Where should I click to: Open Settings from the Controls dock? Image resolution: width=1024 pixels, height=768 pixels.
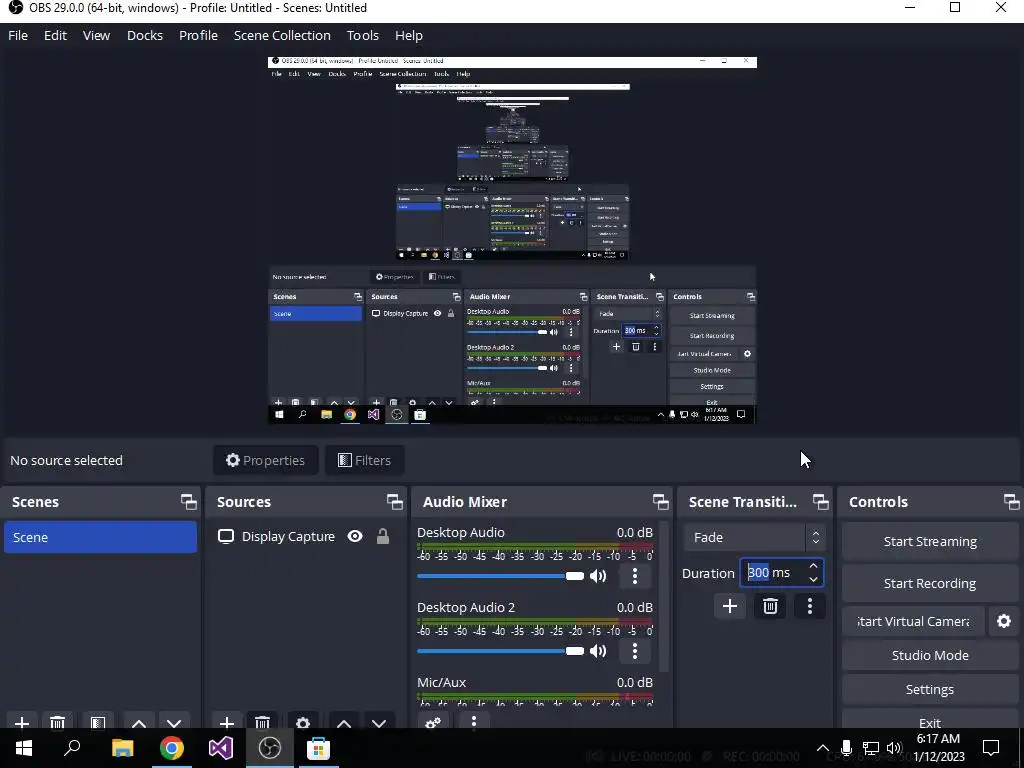click(930, 689)
